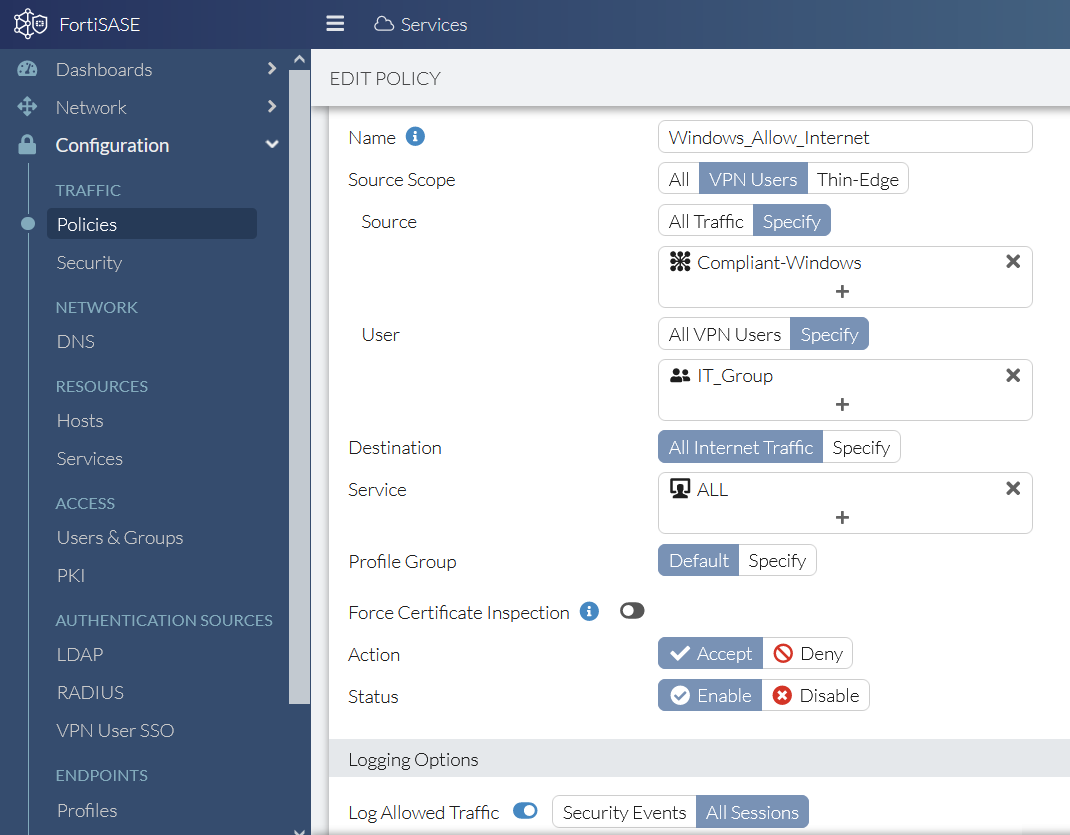
Task: Click the hamburger menu icon
Action: coord(335,24)
